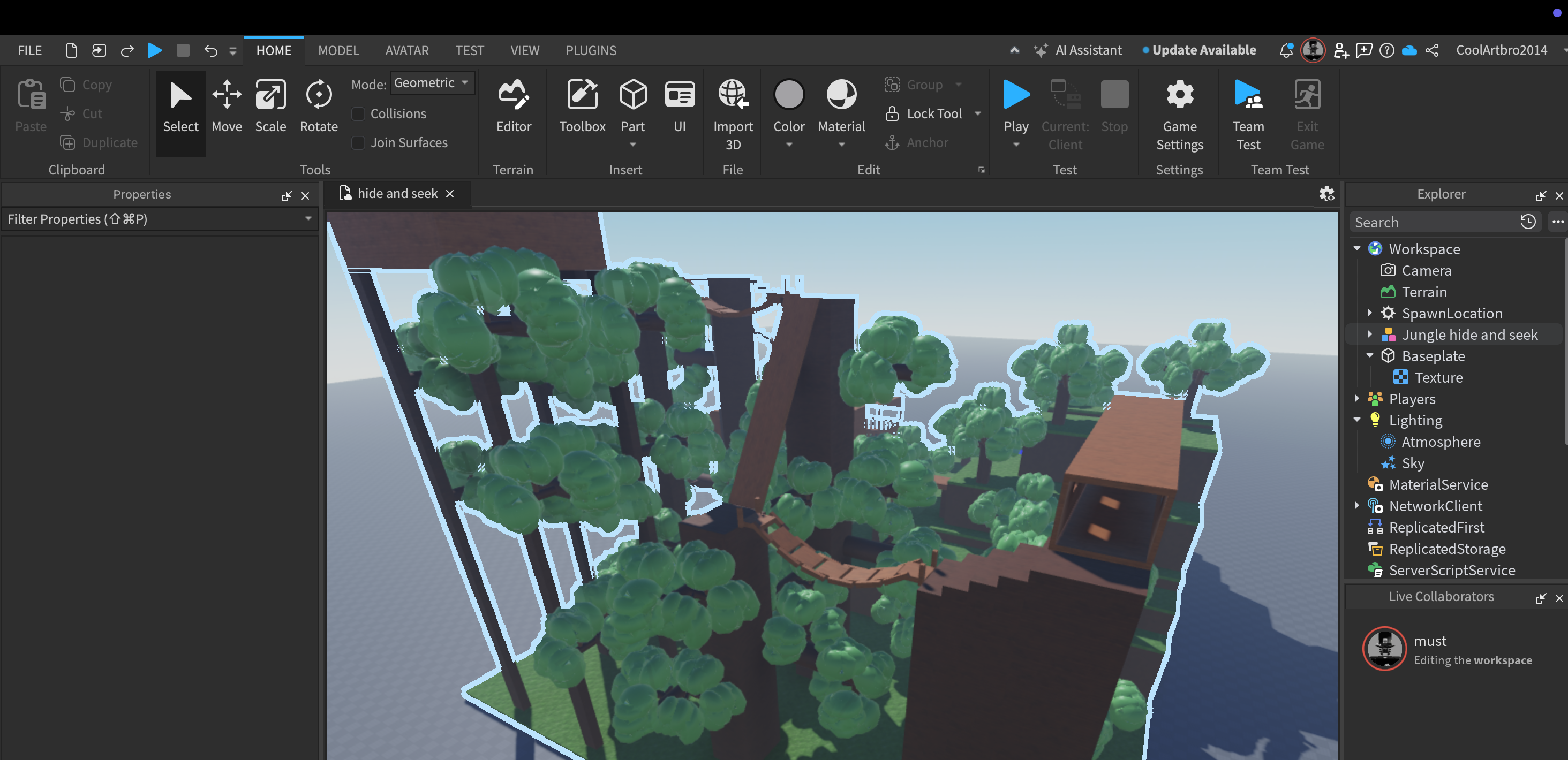Expand the Lock Tool dropdown arrow
This screenshot has height=760, width=1568.
[977, 113]
